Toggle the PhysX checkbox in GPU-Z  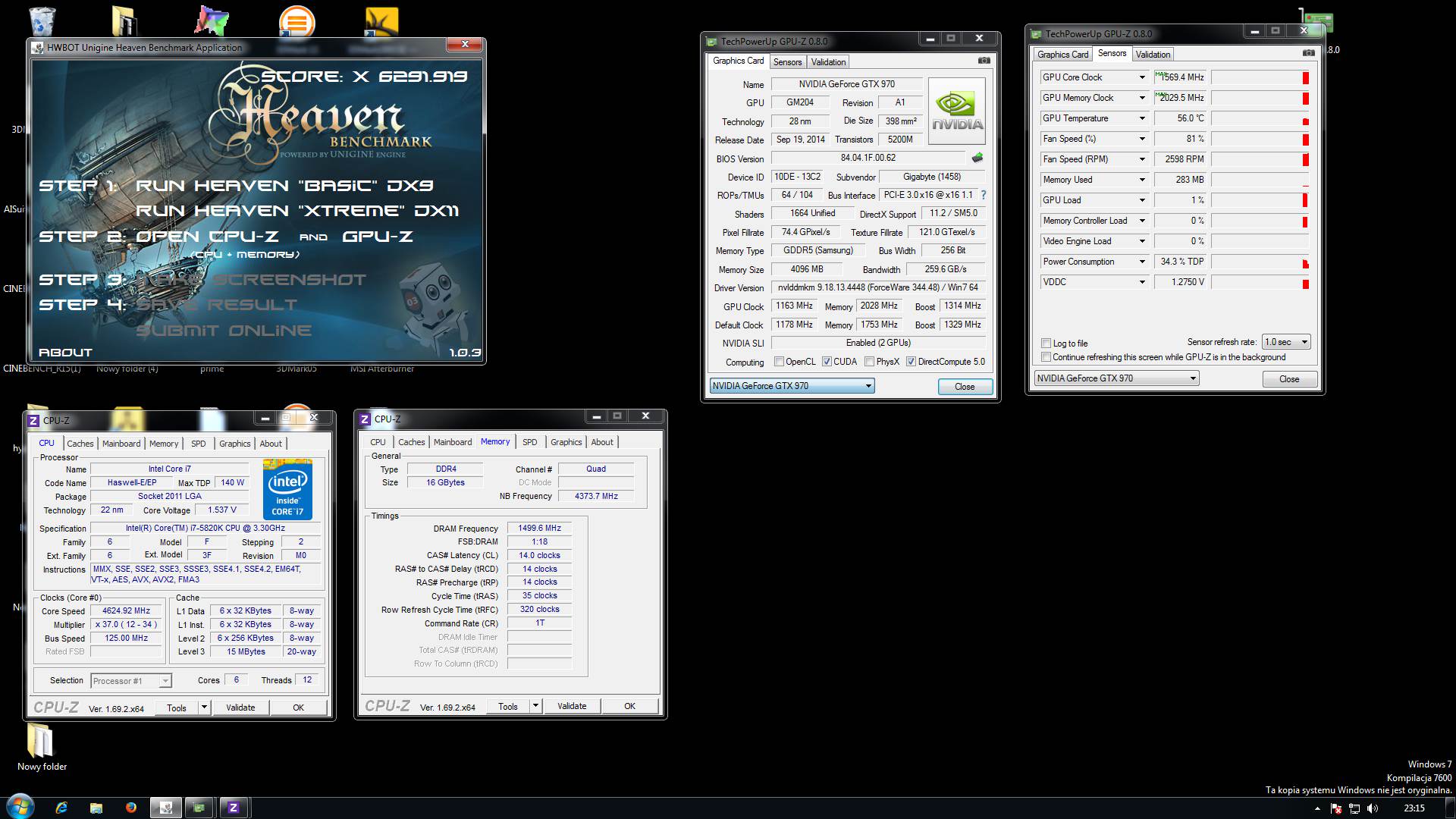coord(870,362)
